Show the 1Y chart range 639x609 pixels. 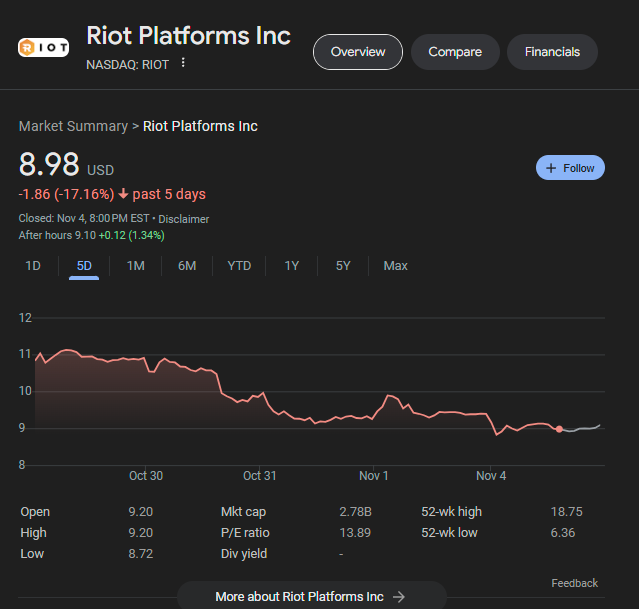(291, 266)
